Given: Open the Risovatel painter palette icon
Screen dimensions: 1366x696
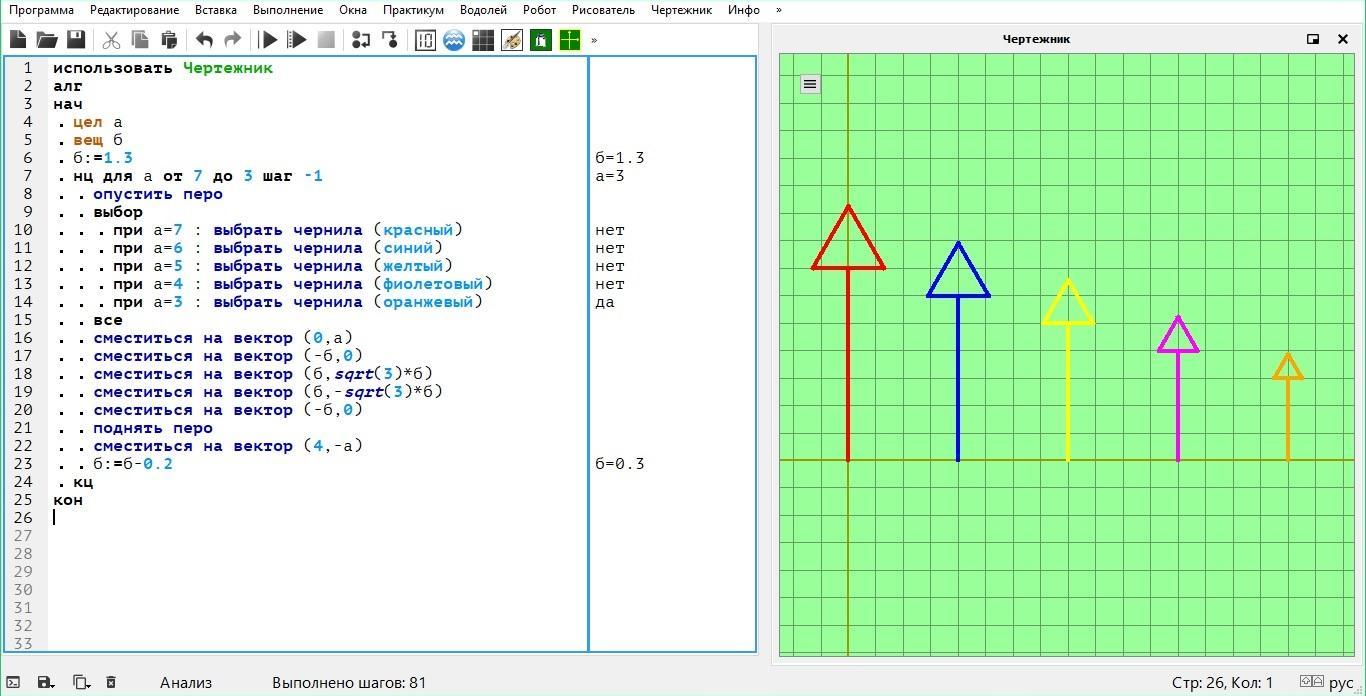Looking at the screenshot, I should point(512,40).
